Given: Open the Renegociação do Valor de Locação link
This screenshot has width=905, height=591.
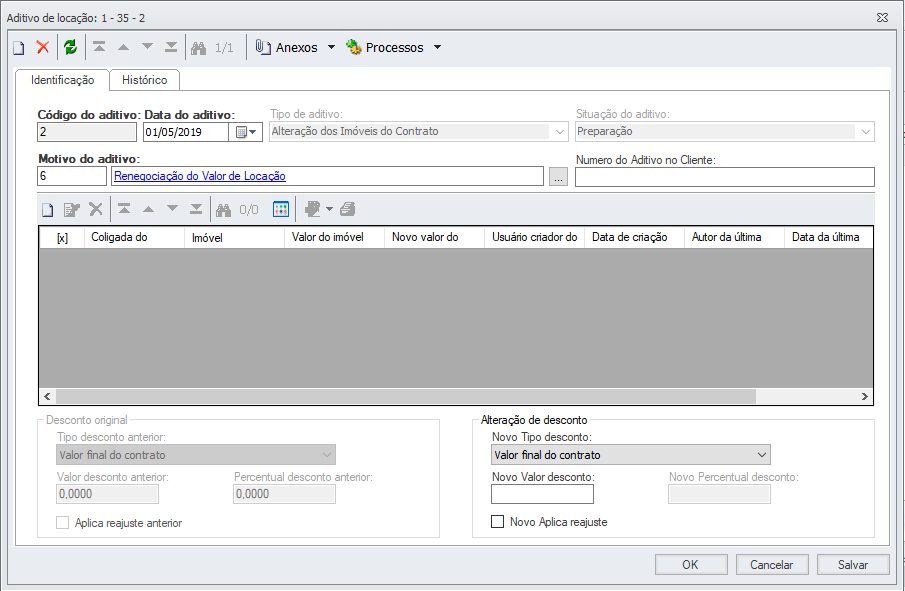Looking at the screenshot, I should pos(200,176).
